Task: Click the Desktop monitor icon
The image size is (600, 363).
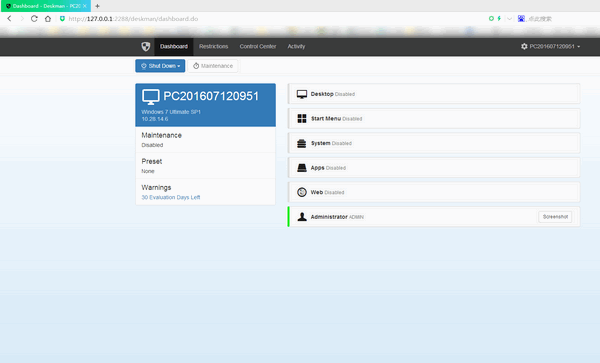Action: [x=302, y=94]
